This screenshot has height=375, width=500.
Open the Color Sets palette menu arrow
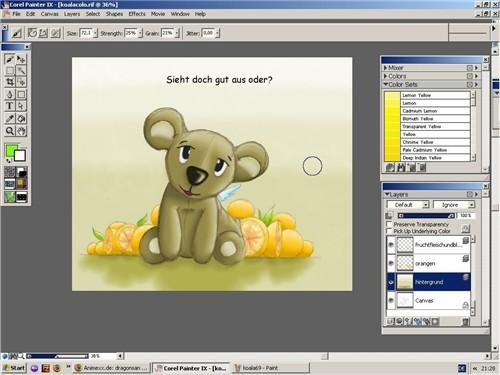click(x=476, y=84)
